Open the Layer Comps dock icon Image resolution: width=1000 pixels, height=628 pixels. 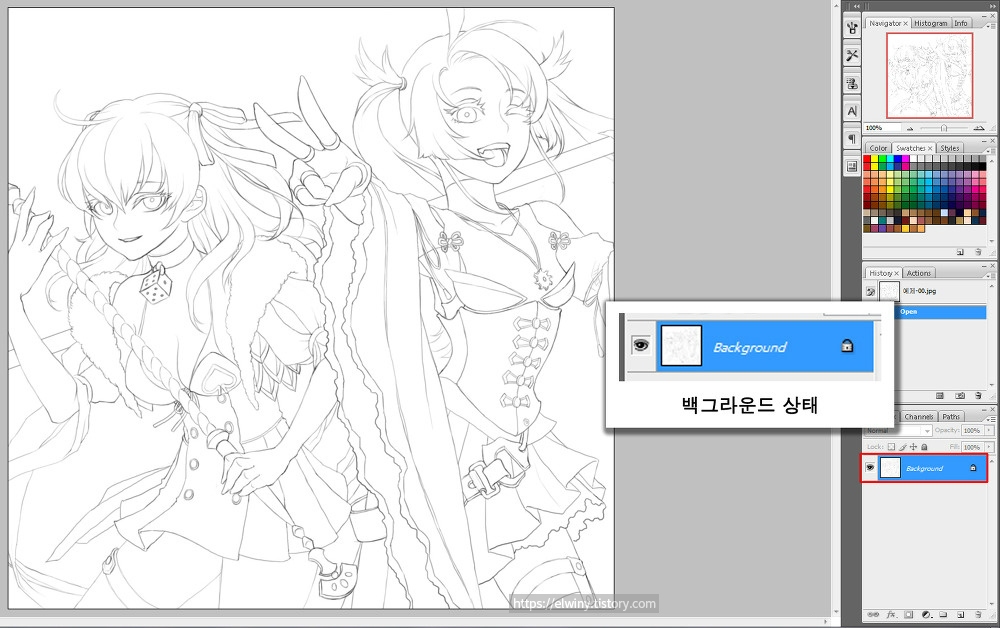[852, 166]
